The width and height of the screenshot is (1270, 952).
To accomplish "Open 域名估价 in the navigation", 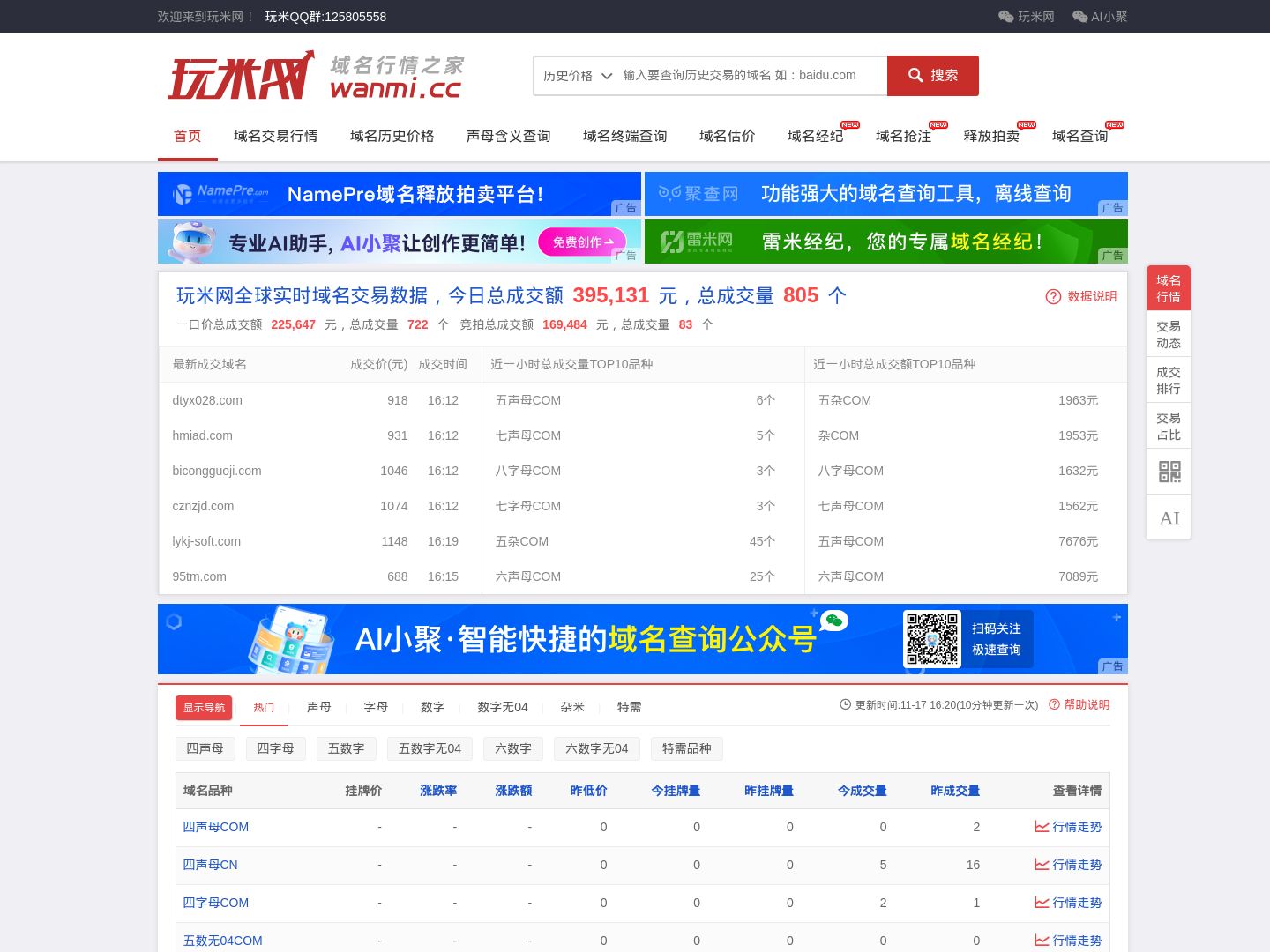I will [x=728, y=137].
